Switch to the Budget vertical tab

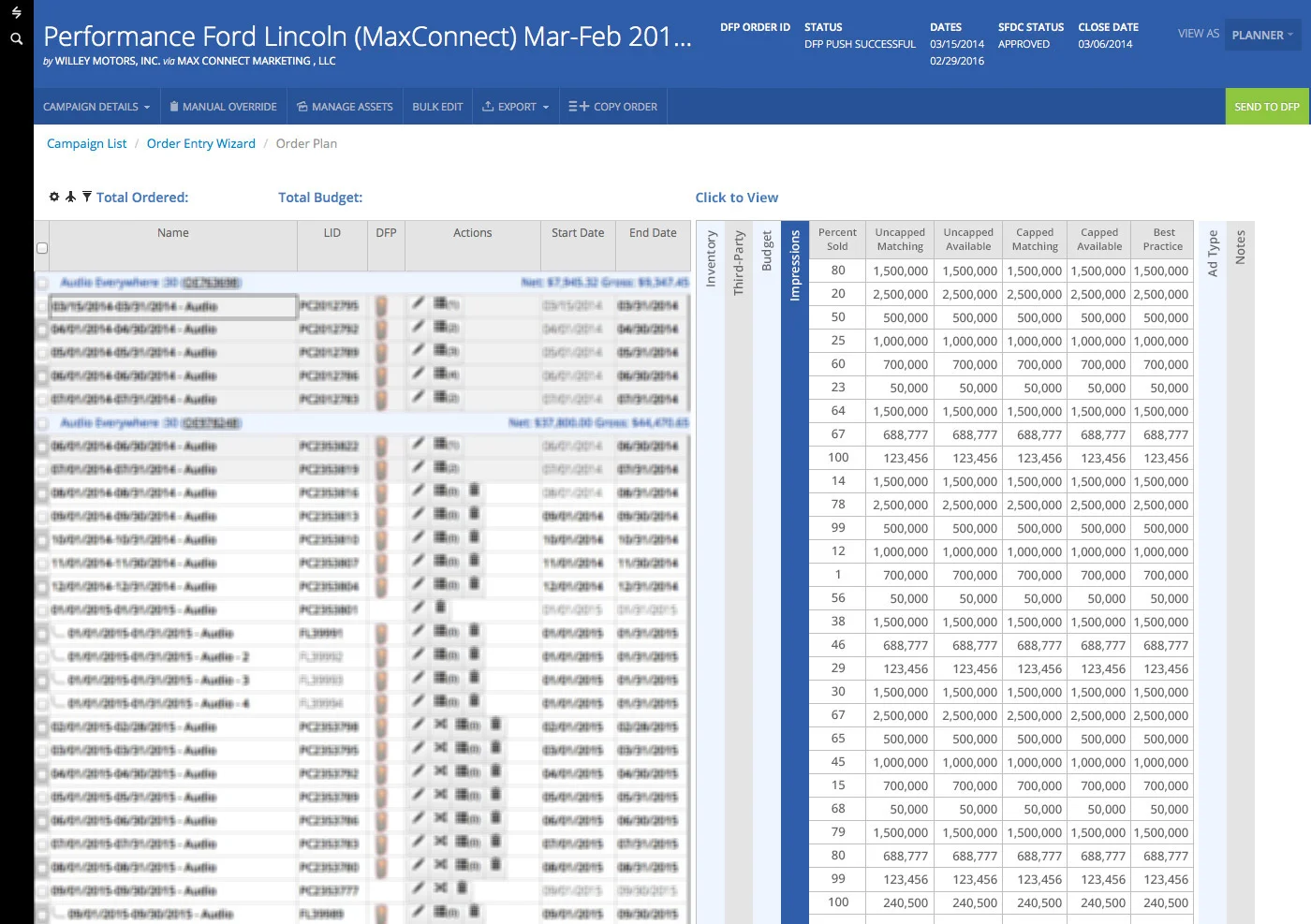pyautogui.click(x=767, y=251)
